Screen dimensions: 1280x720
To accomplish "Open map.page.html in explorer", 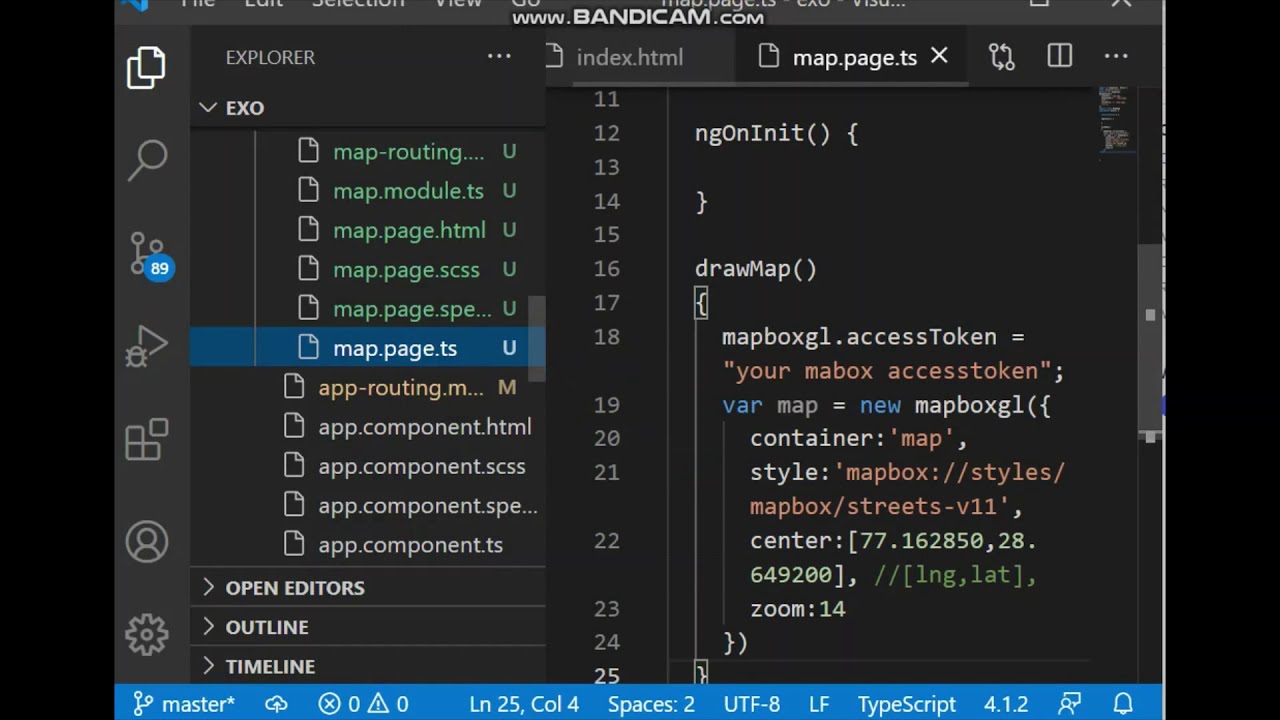I will click(409, 230).
